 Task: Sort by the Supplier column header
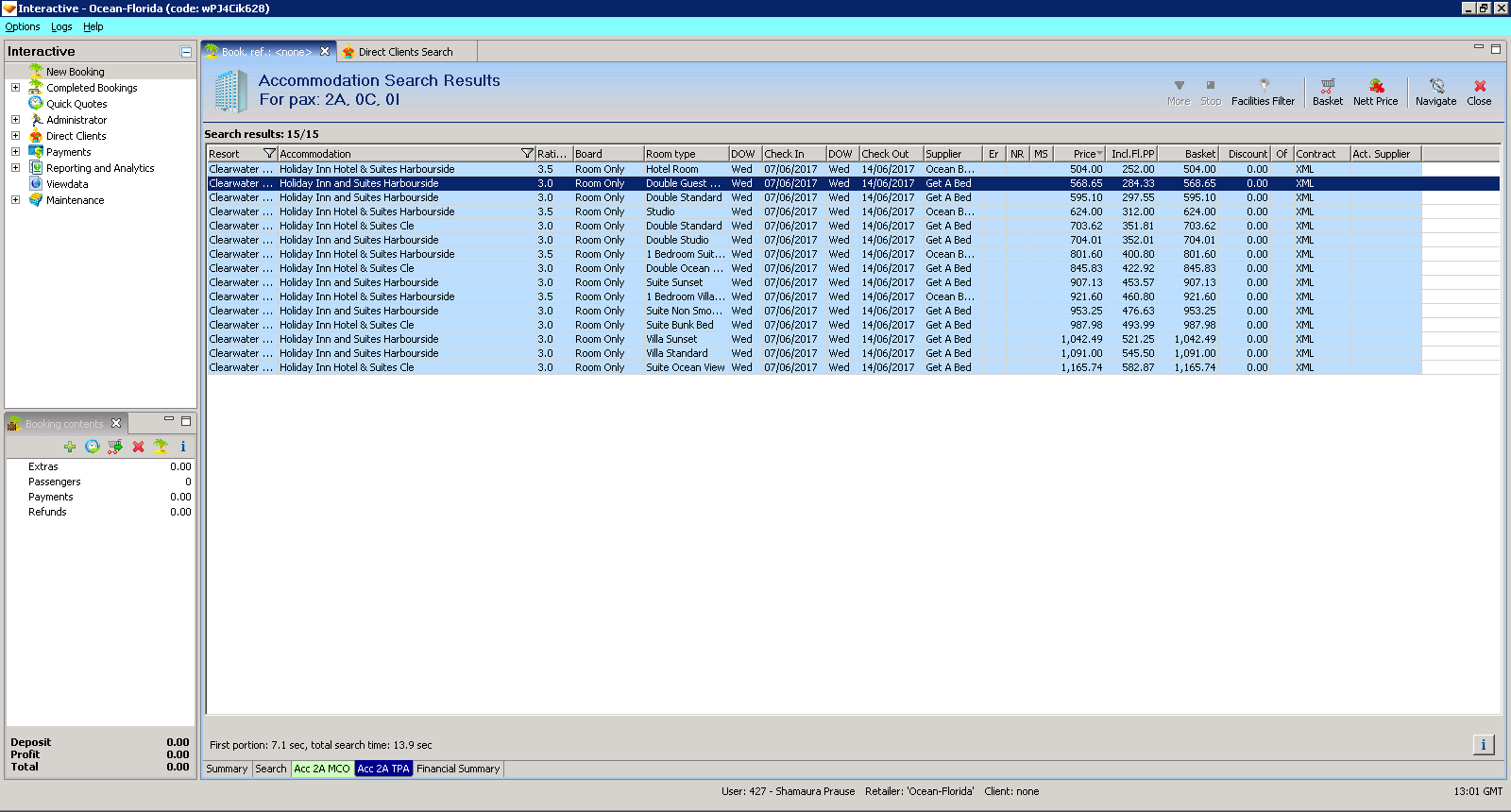coord(953,154)
